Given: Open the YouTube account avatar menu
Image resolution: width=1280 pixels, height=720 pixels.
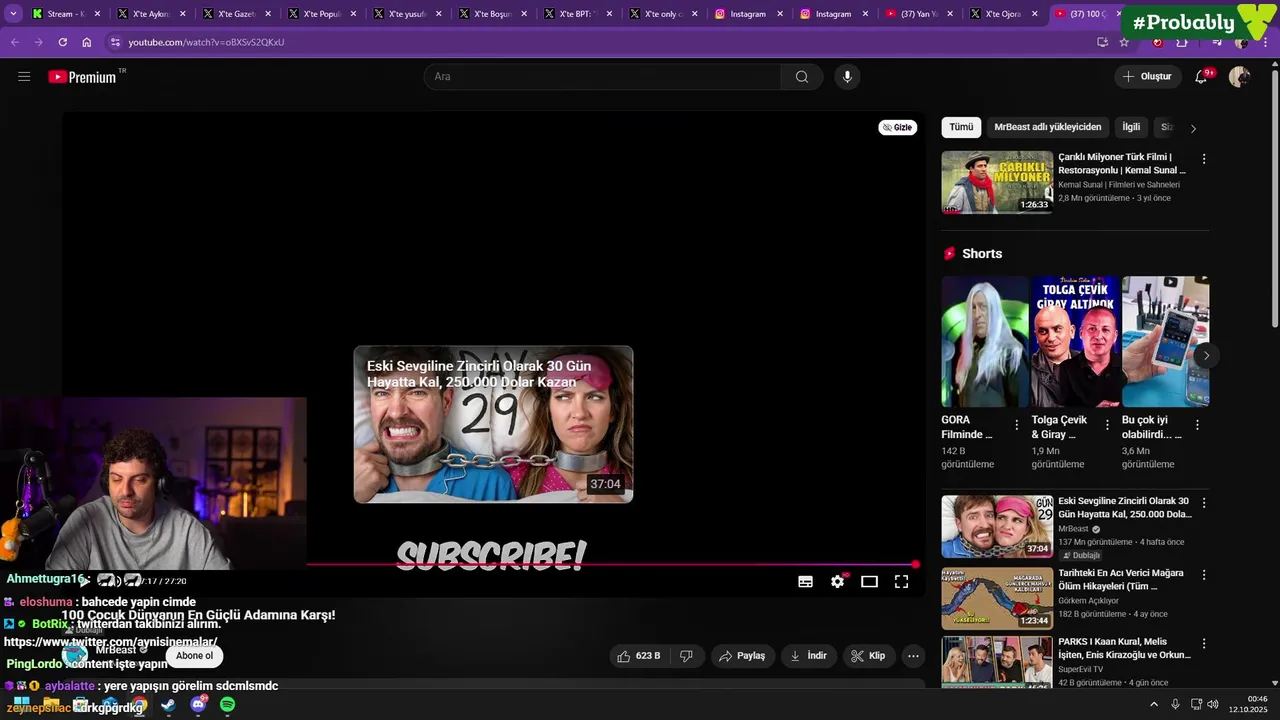Looking at the screenshot, I should [x=1239, y=77].
